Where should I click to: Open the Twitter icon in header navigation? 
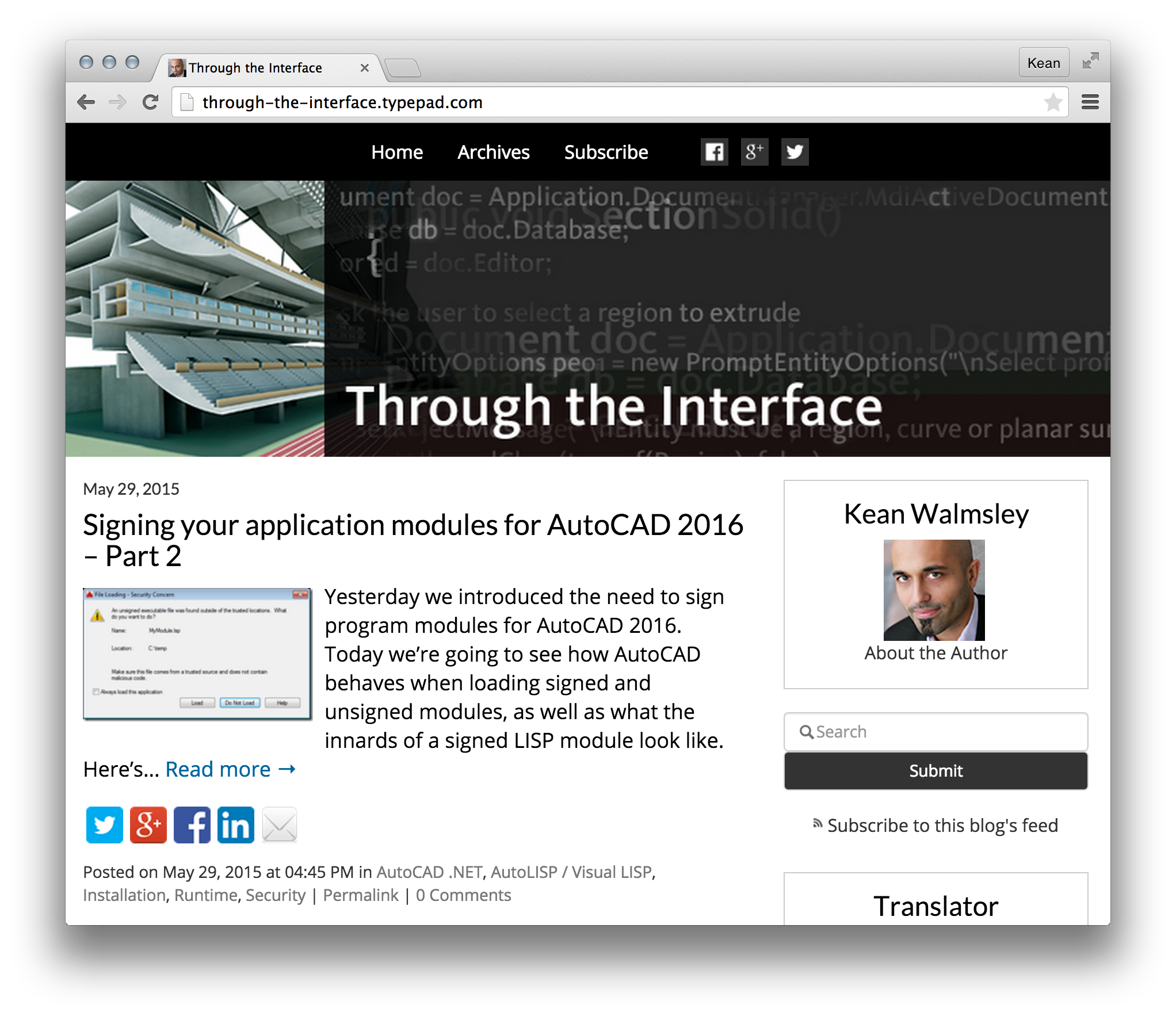point(795,152)
